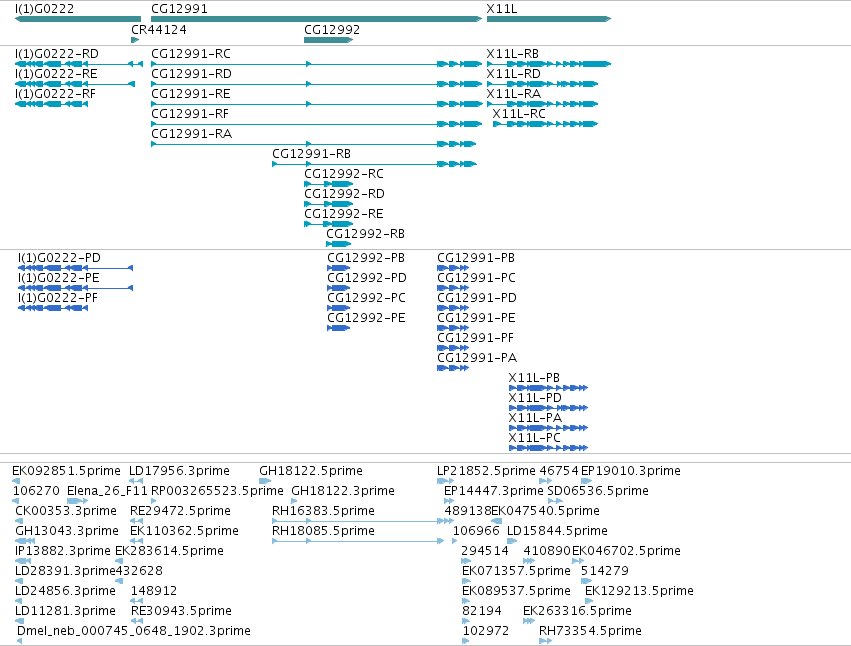Select the CR44124 gene label
The height and width of the screenshot is (646, 851).
click(158, 30)
